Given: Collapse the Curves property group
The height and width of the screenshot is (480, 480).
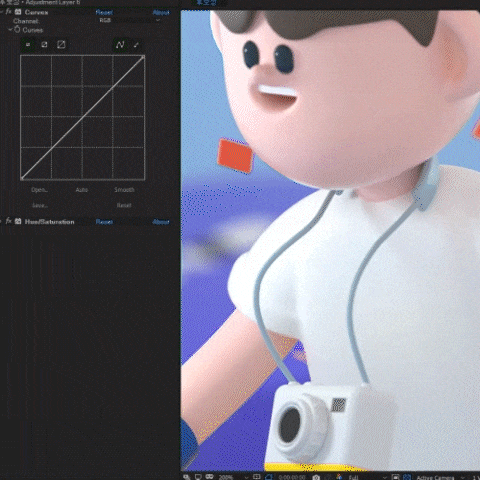Looking at the screenshot, I should pos(10,30).
